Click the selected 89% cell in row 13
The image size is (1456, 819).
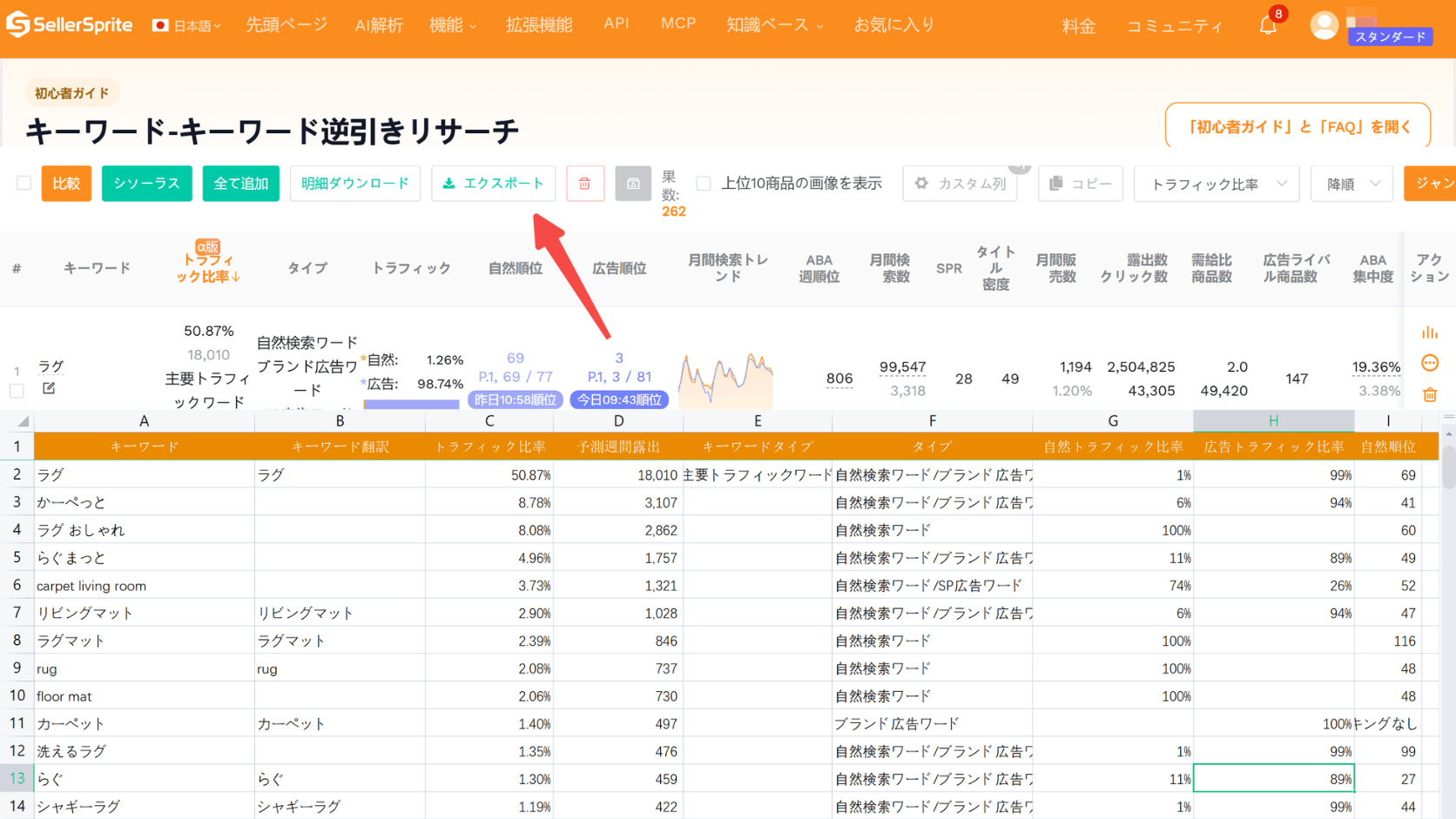pos(1273,779)
